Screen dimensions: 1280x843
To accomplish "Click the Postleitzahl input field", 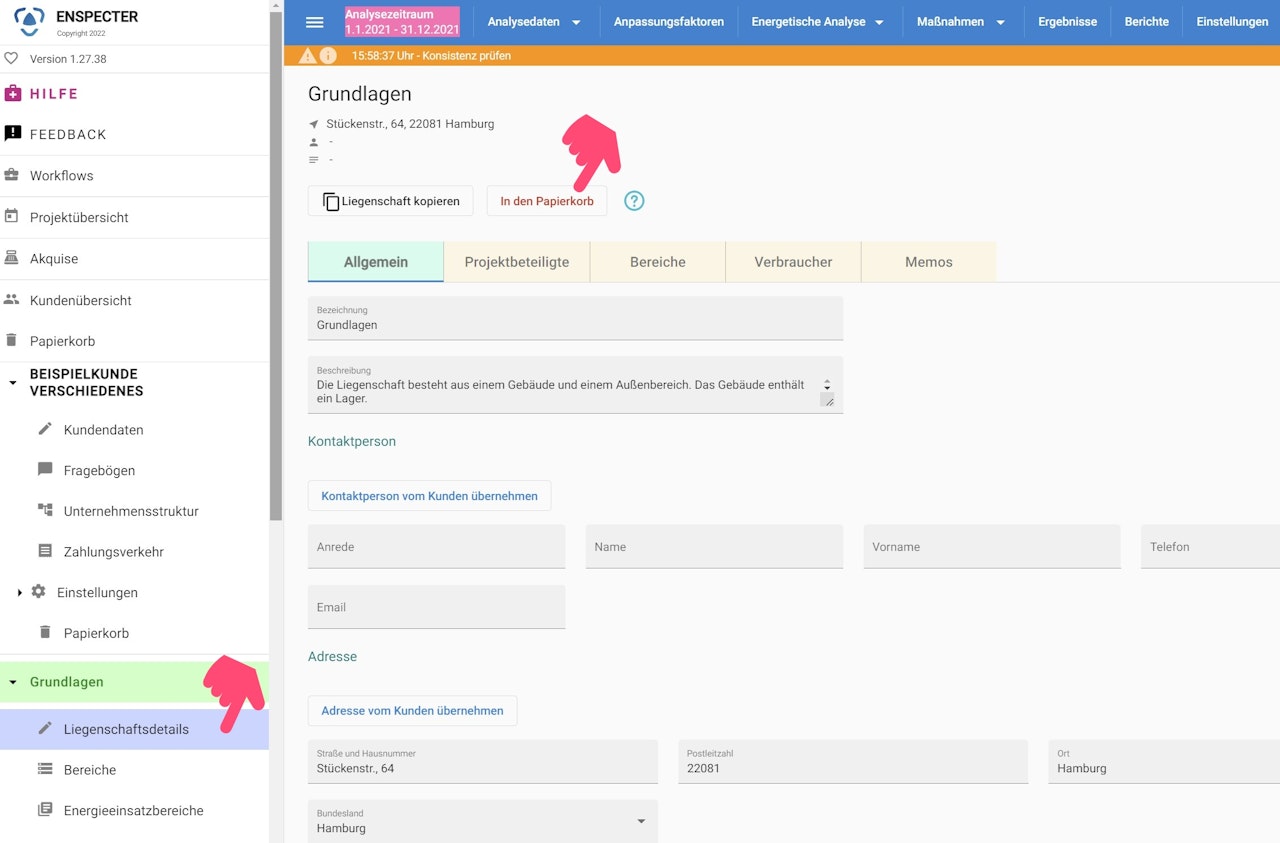I will coord(853,762).
